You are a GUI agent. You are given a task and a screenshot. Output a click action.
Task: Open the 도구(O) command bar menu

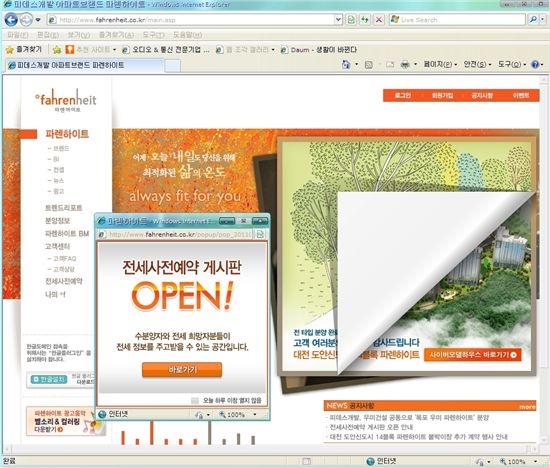[x=512, y=65]
